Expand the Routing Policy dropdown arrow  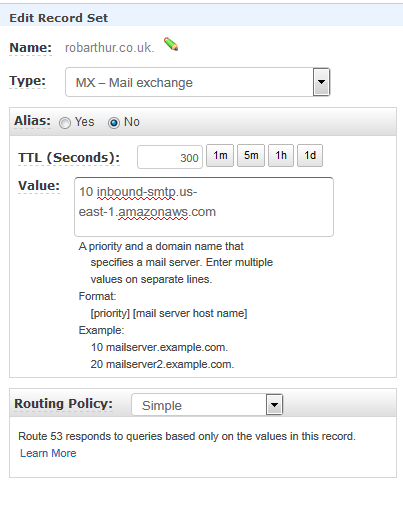click(274, 404)
